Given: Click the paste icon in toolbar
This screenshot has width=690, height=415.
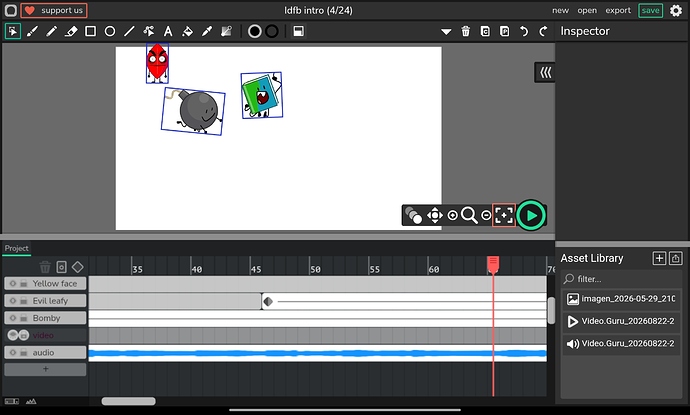Looking at the screenshot, I should pyautogui.click(x=504, y=31).
